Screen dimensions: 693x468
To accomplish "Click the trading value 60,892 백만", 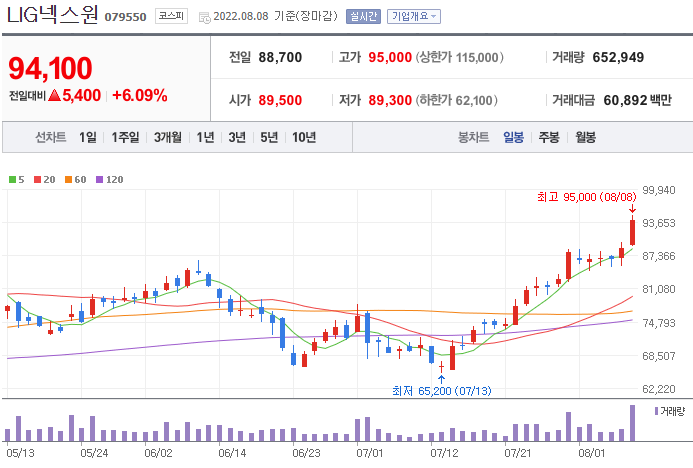I will point(637,100).
